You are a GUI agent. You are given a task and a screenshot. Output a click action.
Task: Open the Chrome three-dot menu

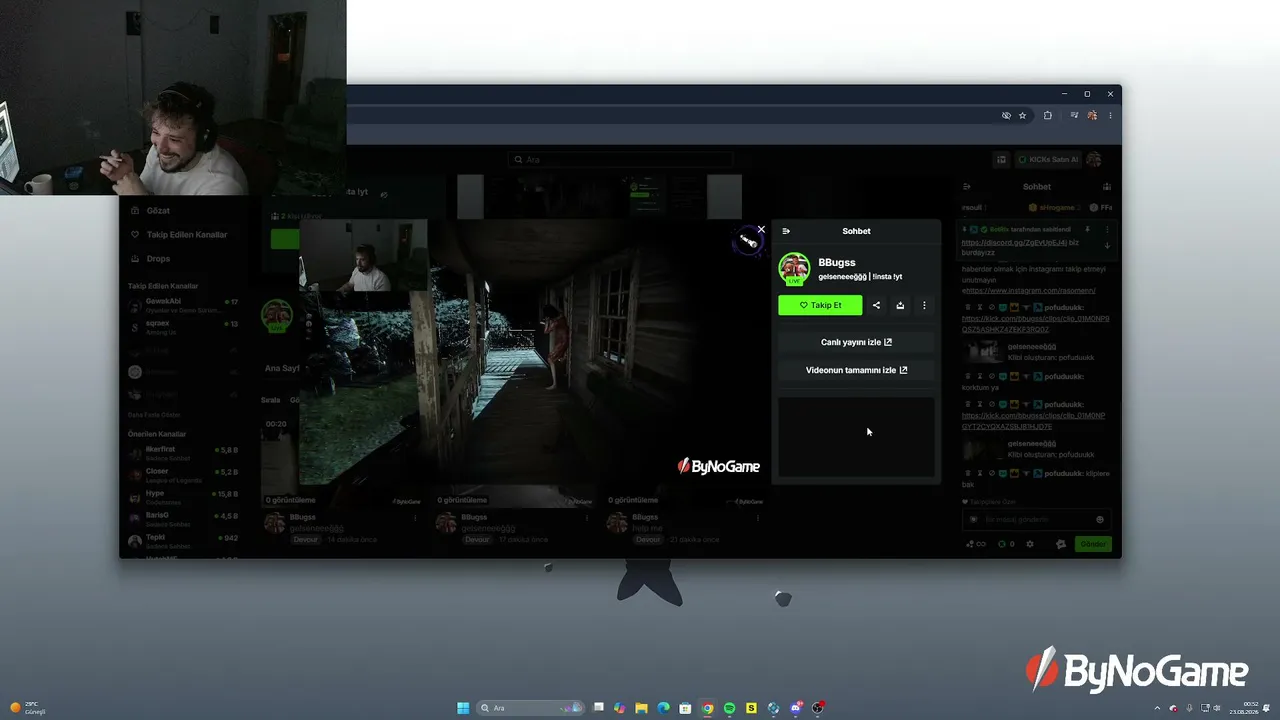[1109, 116]
